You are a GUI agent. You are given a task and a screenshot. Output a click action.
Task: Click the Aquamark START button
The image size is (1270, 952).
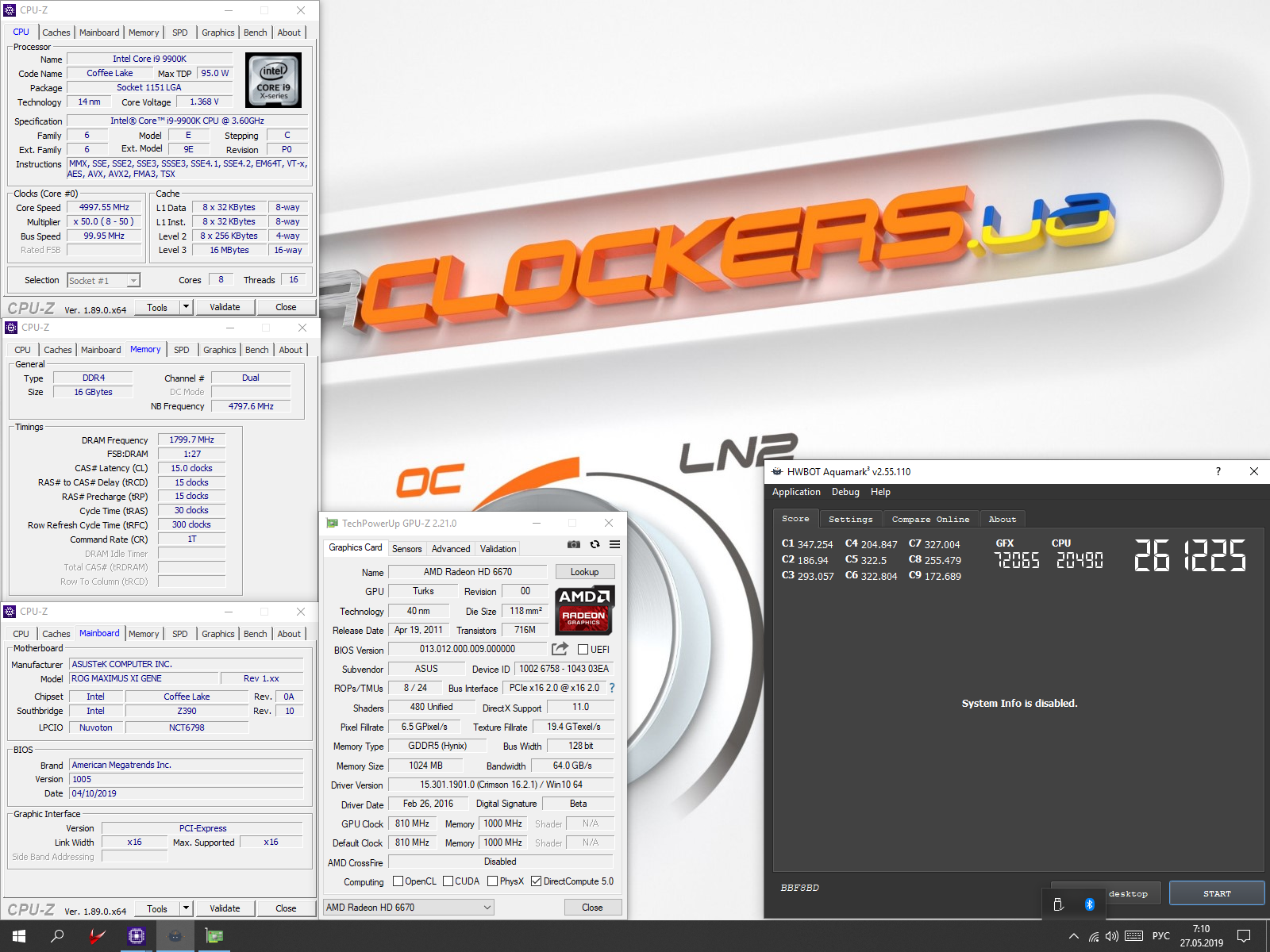click(1217, 893)
